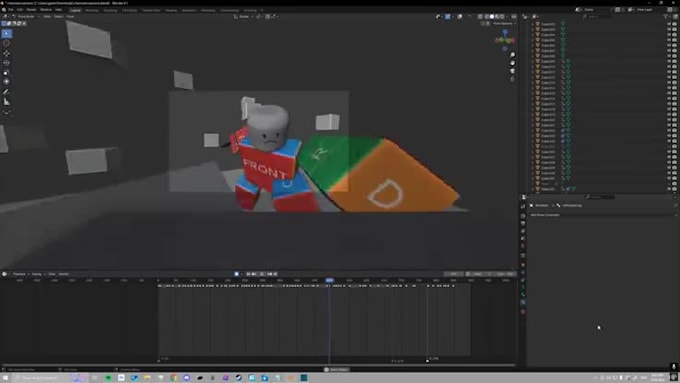
Task: Open the Texture properties tab
Action: pos(523,312)
